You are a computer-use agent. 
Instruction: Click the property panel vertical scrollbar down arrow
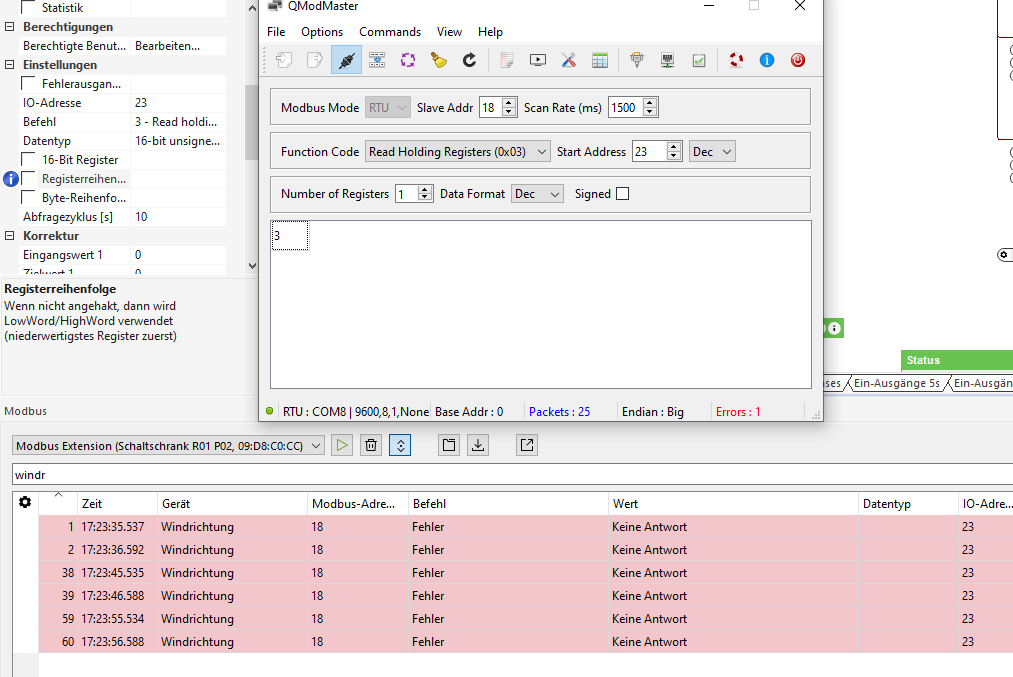(252, 266)
